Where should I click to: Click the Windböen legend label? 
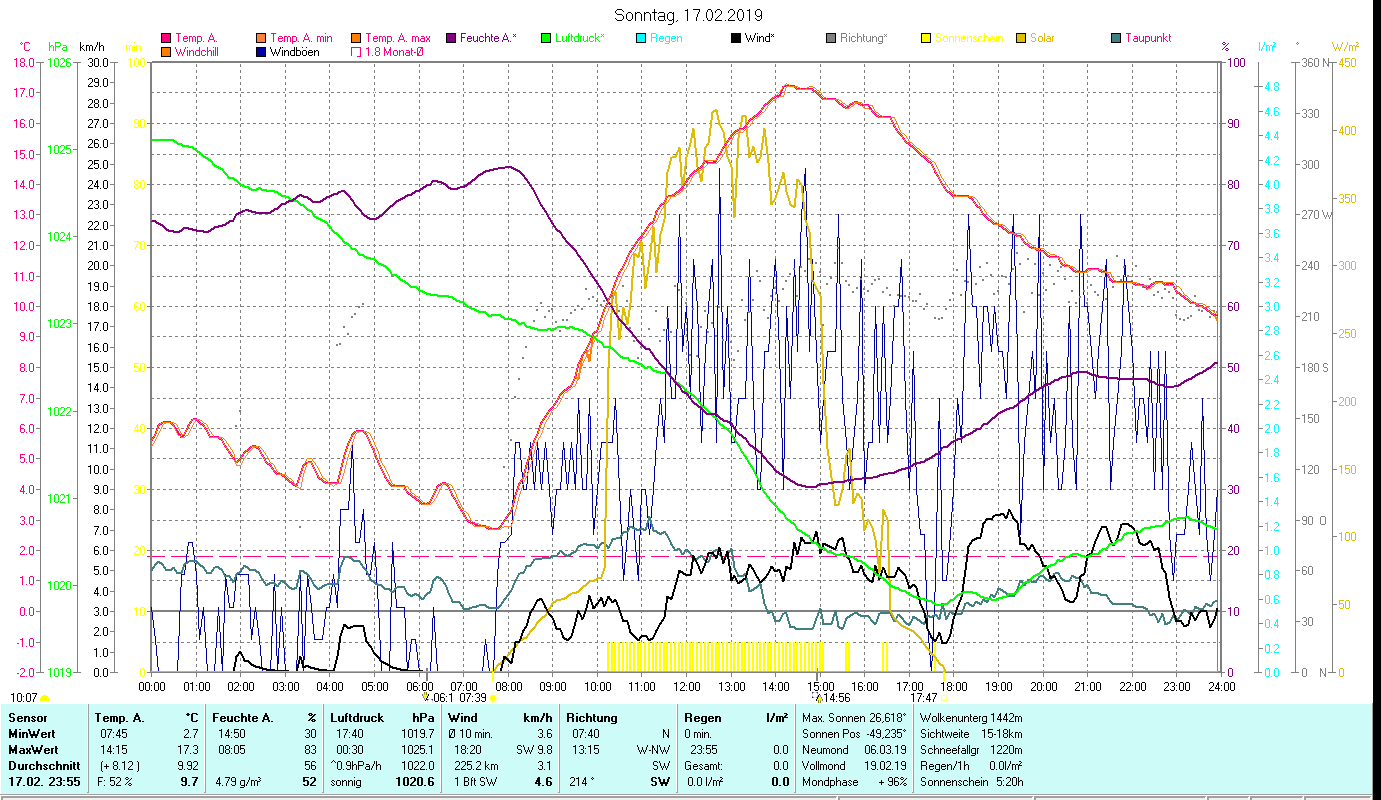295,52
